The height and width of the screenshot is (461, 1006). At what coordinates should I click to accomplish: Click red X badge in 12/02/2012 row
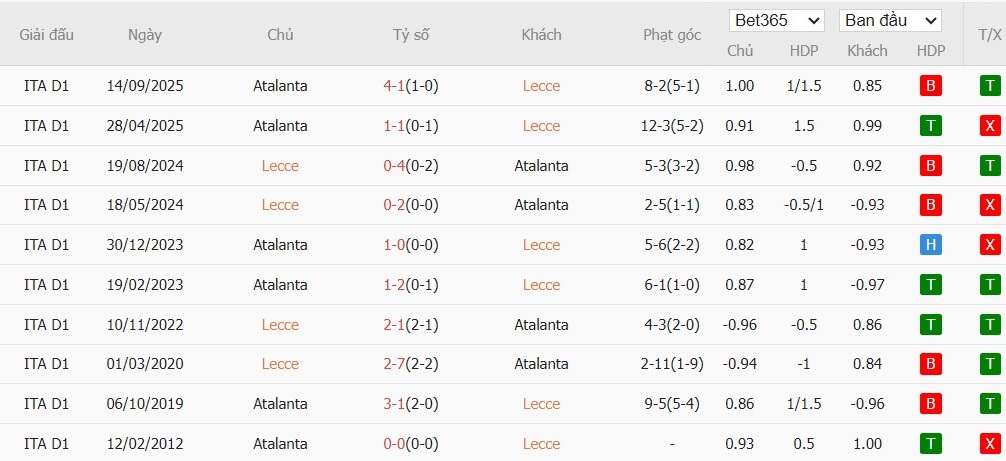pyautogui.click(x=989, y=444)
